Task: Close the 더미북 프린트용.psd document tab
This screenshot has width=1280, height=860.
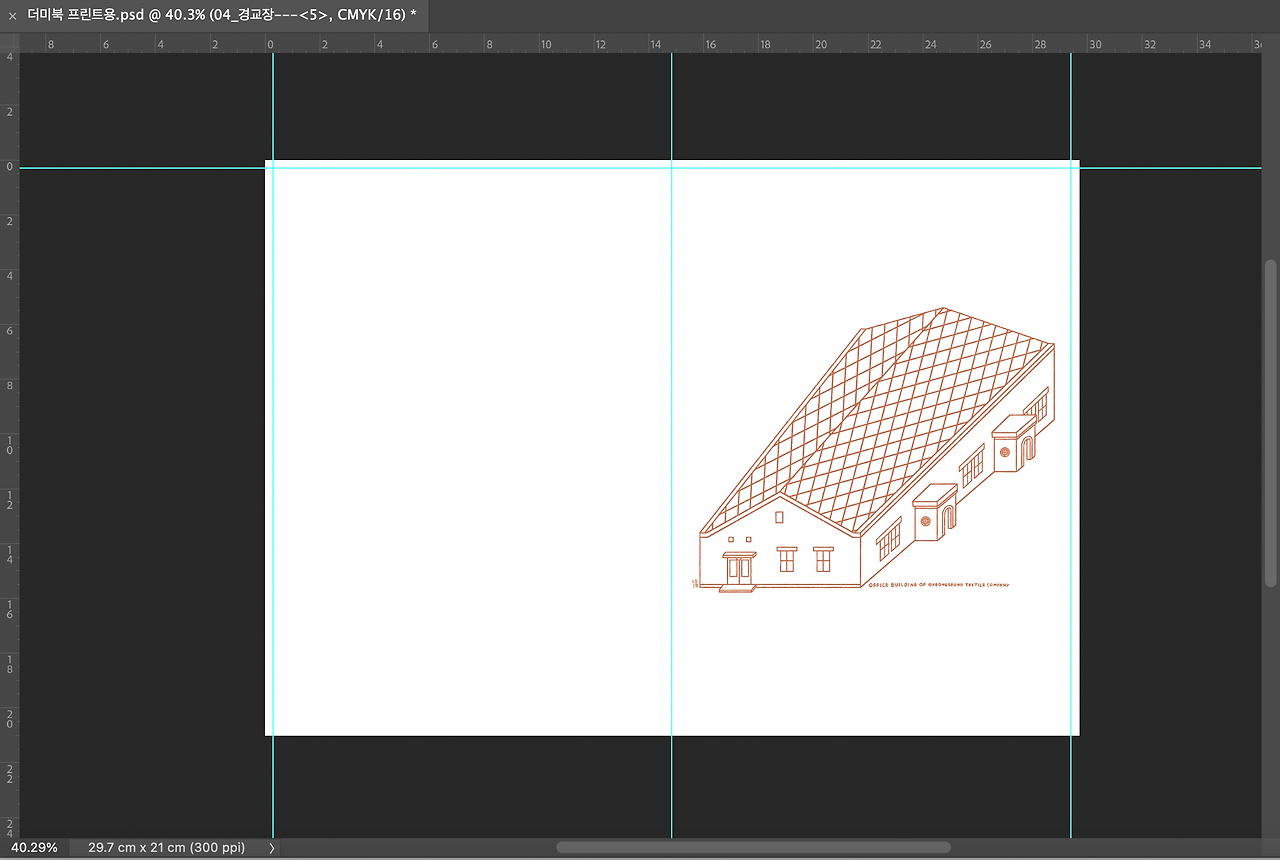Action: [12, 16]
